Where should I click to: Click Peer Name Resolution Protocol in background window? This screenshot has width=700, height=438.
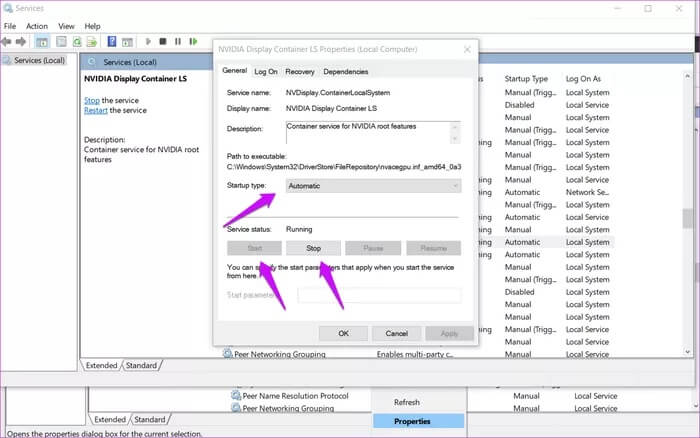tap(295, 396)
